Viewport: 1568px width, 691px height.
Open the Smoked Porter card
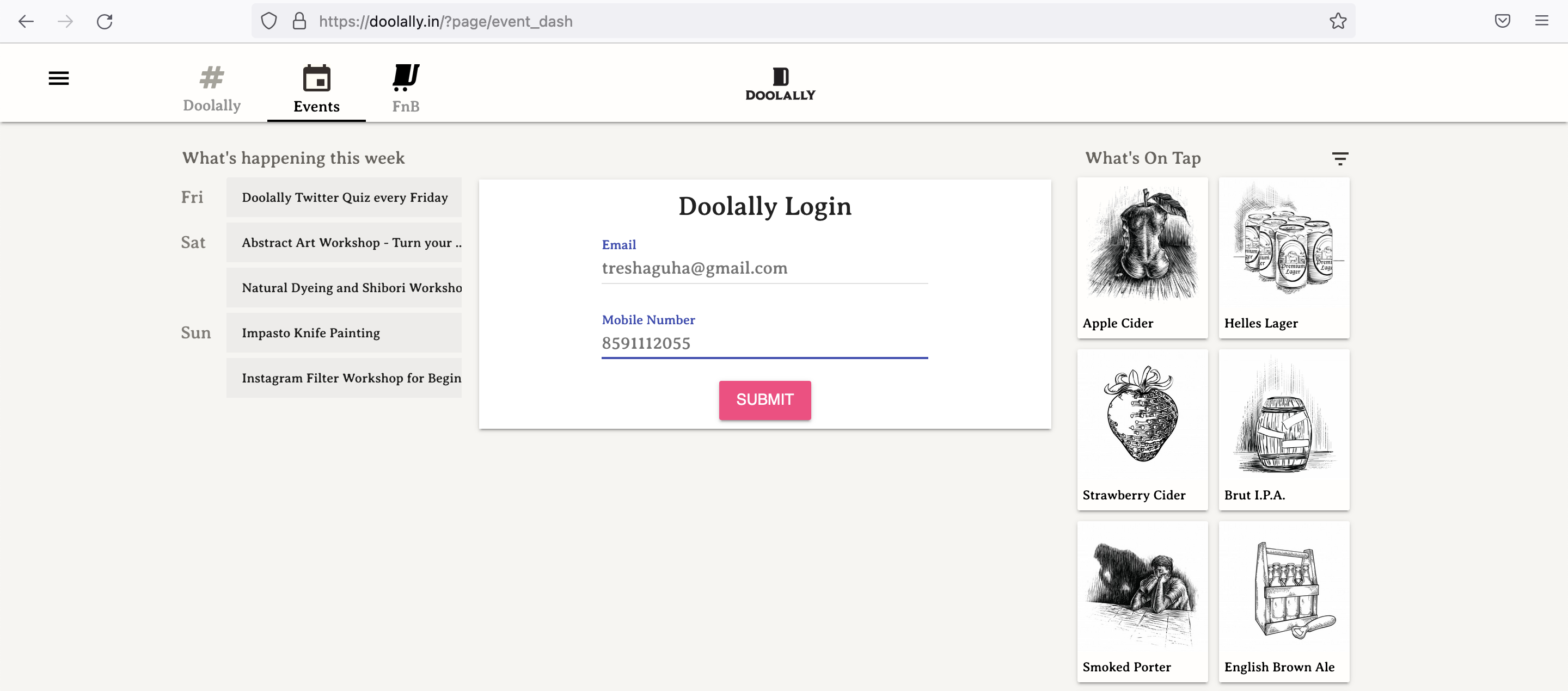1142,602
